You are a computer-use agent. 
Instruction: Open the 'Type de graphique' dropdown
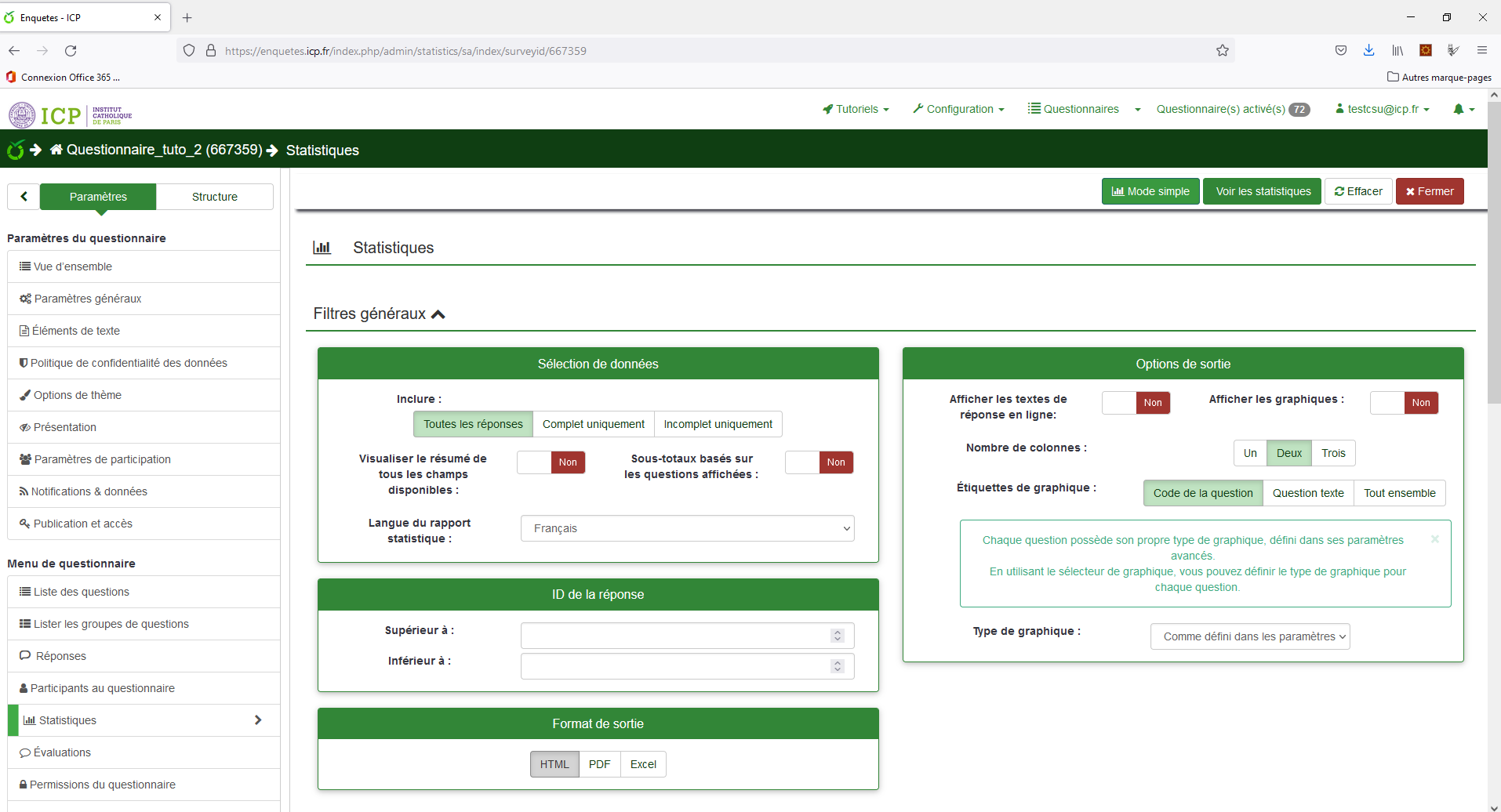pyautogui.click(x=1249, y=636)
